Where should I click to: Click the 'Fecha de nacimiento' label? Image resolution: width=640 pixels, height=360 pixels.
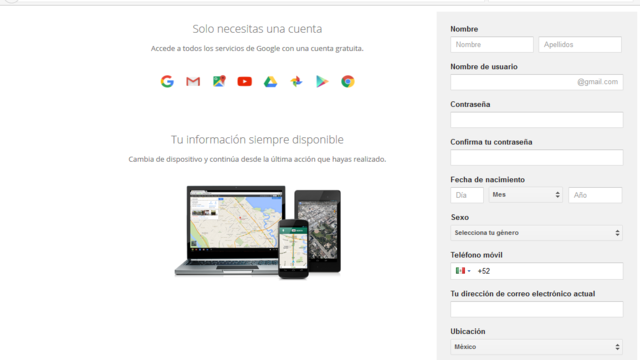point(487,180)
